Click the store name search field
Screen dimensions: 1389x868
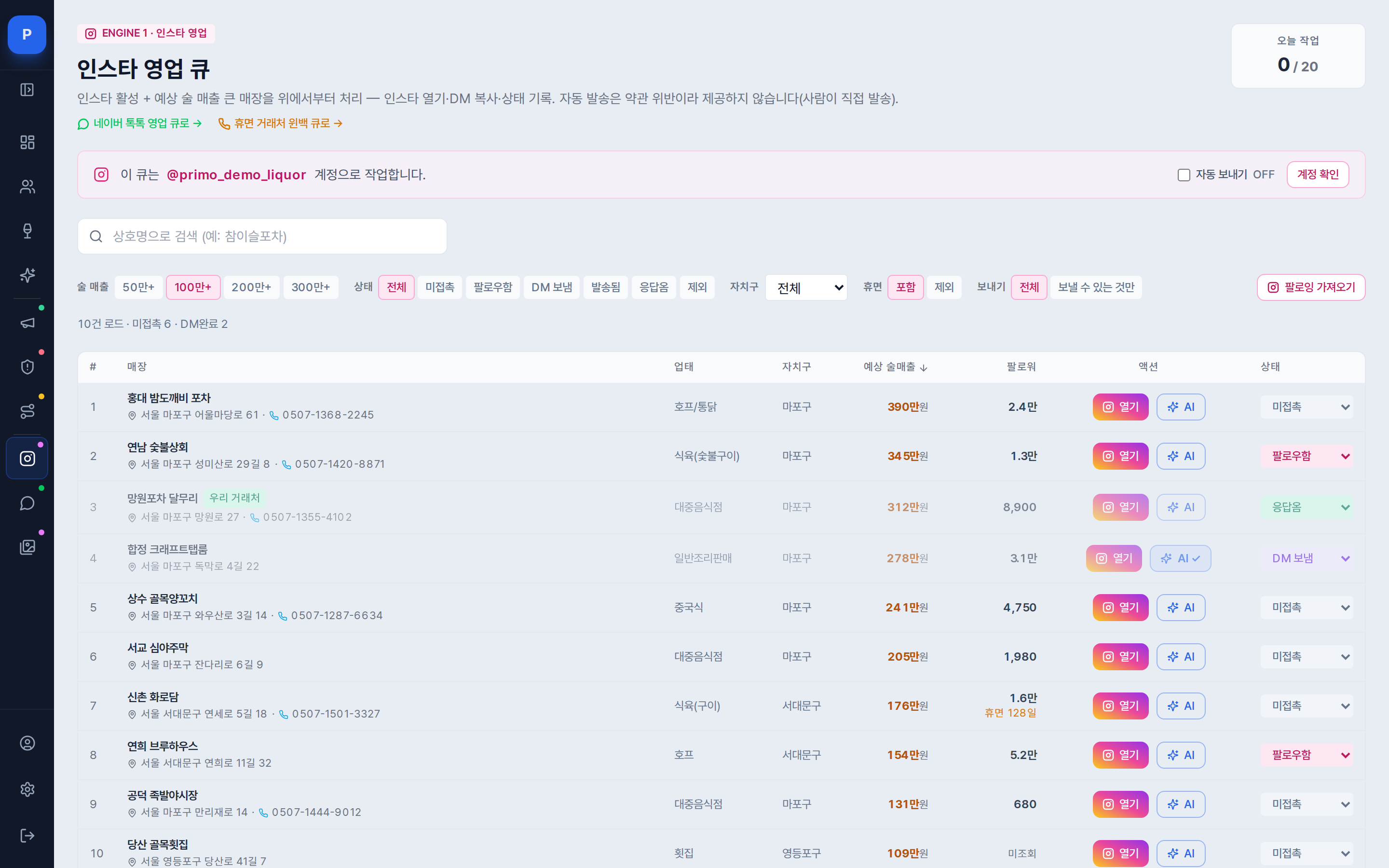262,236
